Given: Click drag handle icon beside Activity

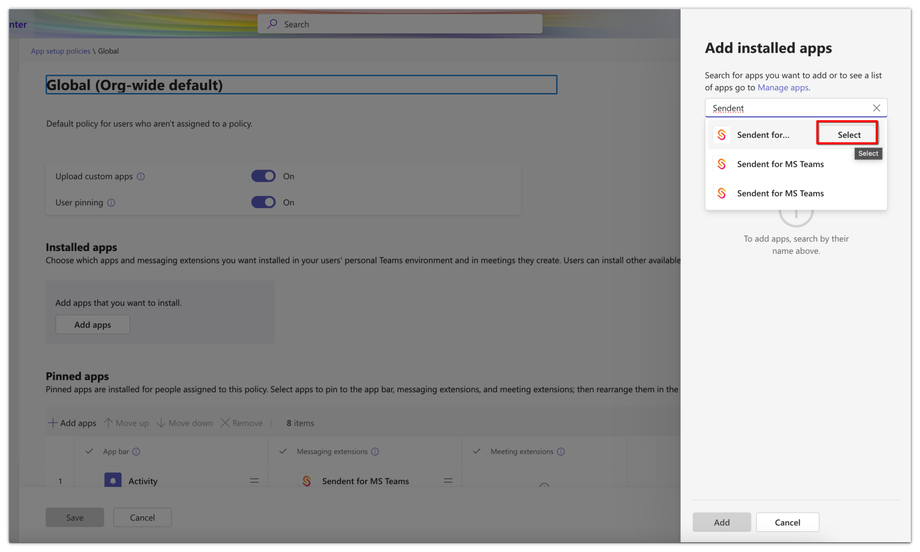Looking at the screenshot, I should [x=255, y=481].
